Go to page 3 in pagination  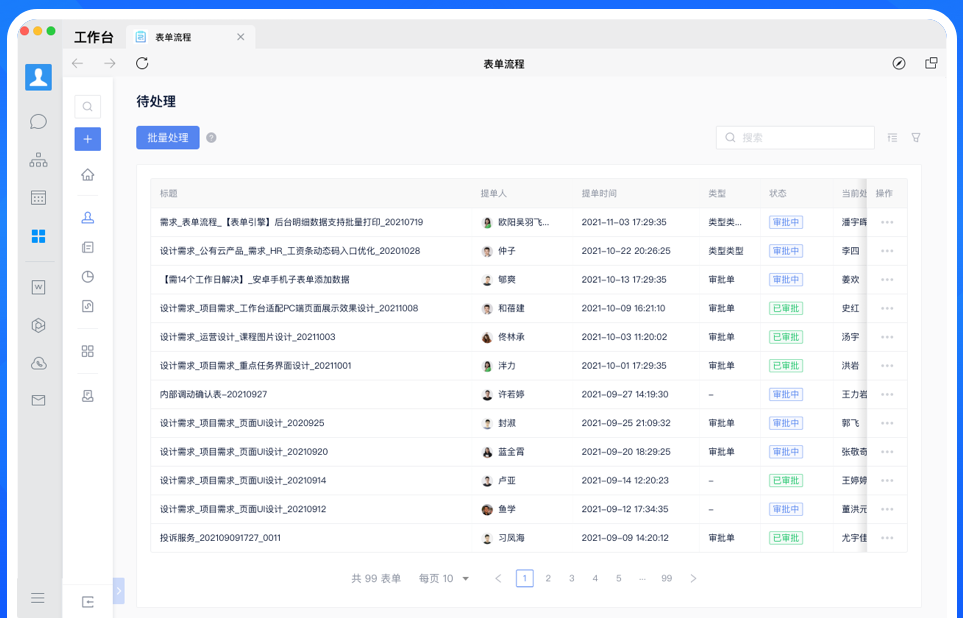click(x=572, y=579)
